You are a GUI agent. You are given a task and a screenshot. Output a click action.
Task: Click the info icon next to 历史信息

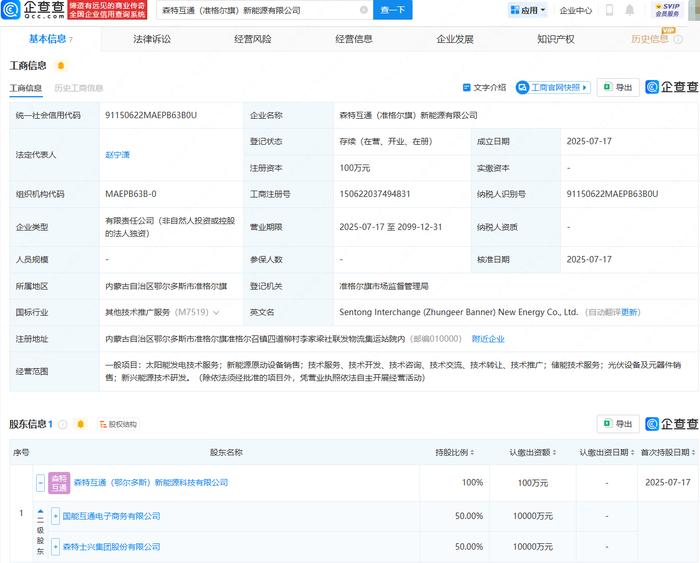click(x=678, y=39)
